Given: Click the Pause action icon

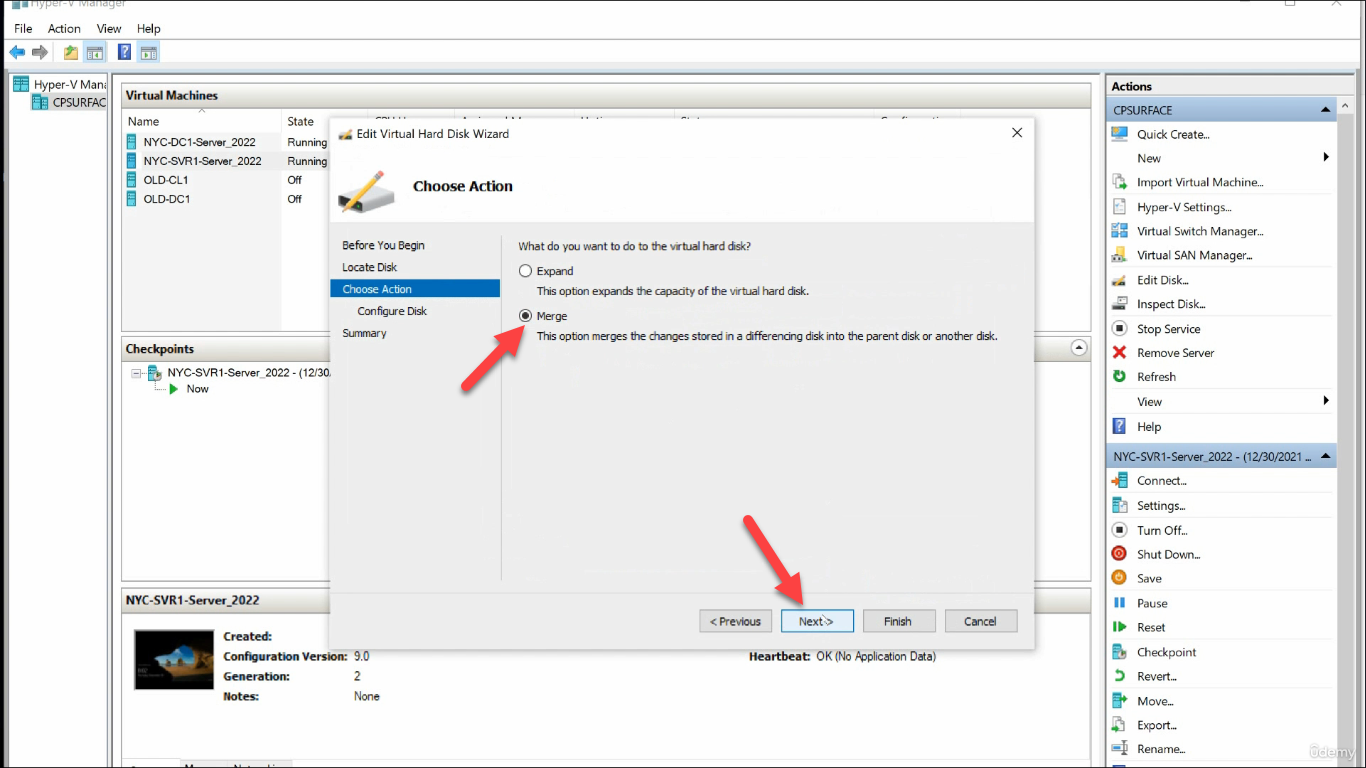Looking at the screenshot, I should pos(1120,603).
